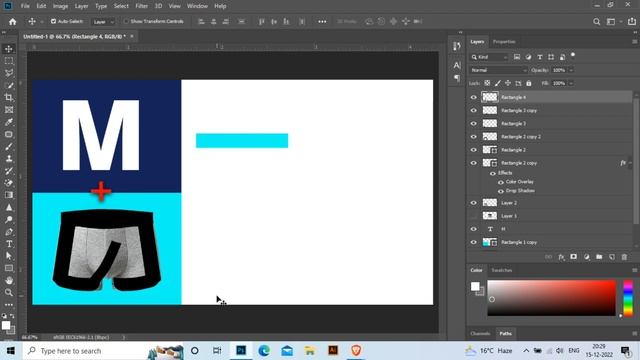Open the Layers panel menu icon
The image size is (640, 360).
click(x=634, y=42)
